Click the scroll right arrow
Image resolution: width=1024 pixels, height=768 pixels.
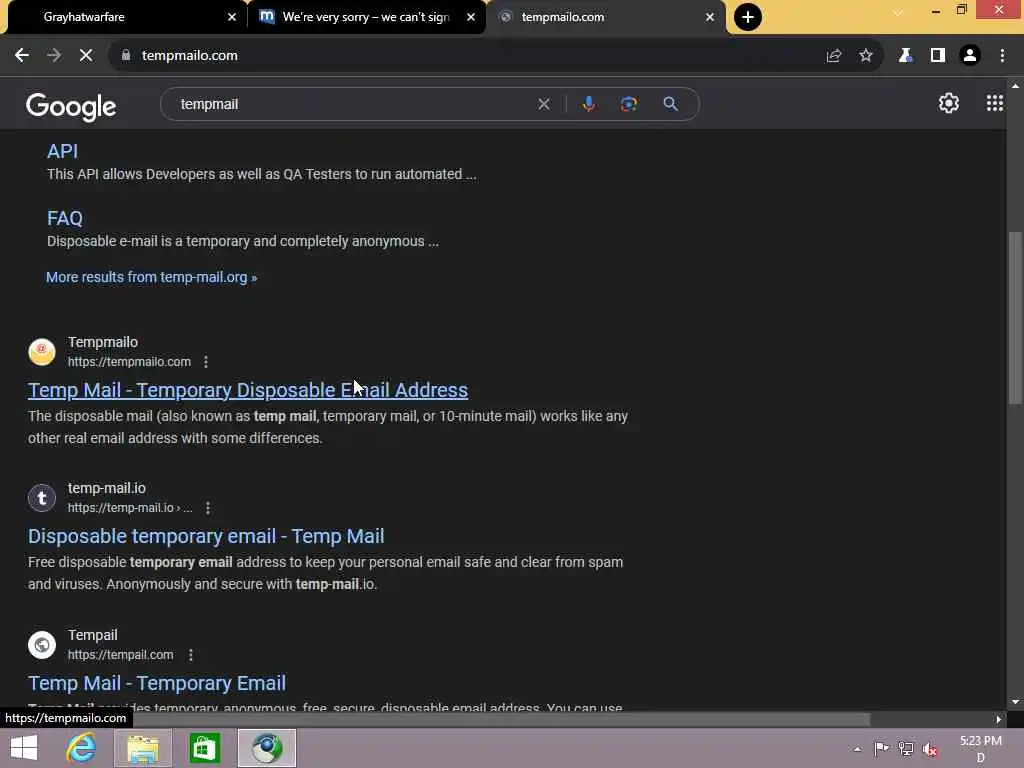click(998, 719)
